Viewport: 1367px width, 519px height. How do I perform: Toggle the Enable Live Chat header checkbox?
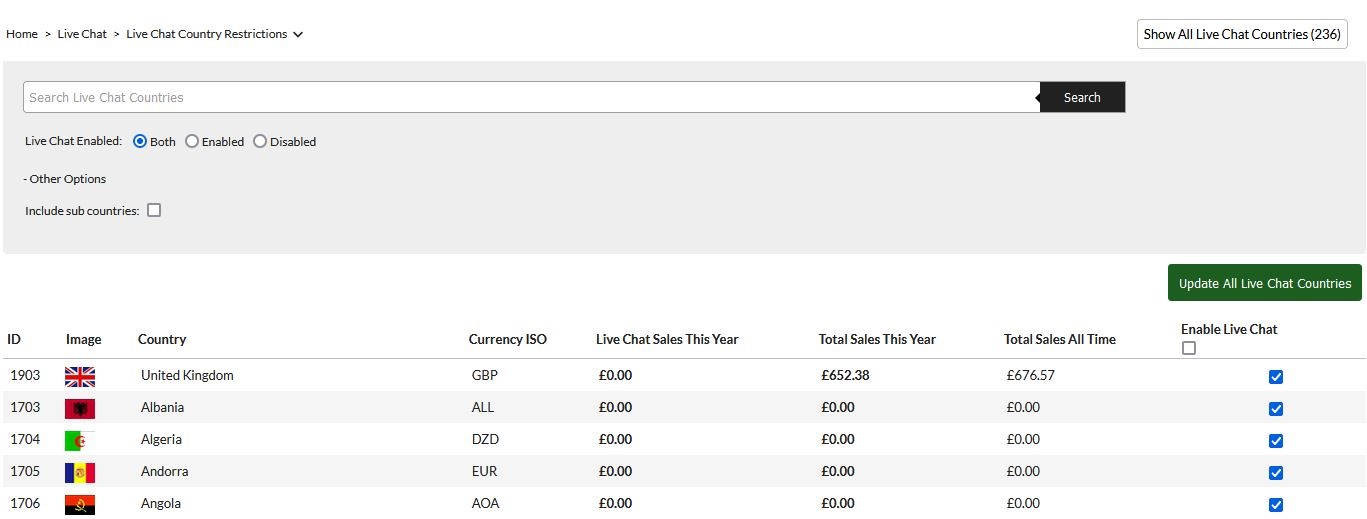[1188, 348]
